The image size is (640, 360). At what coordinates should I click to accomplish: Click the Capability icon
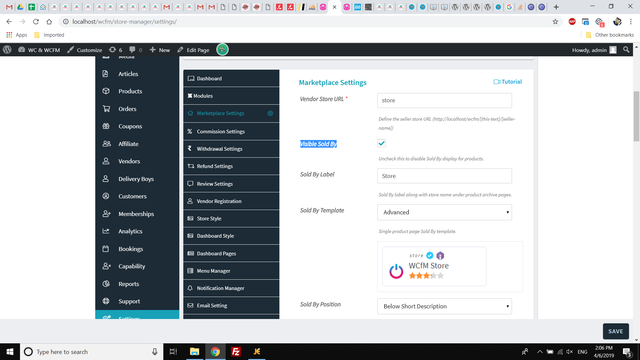pyautogui.click(x=107, y=266)
